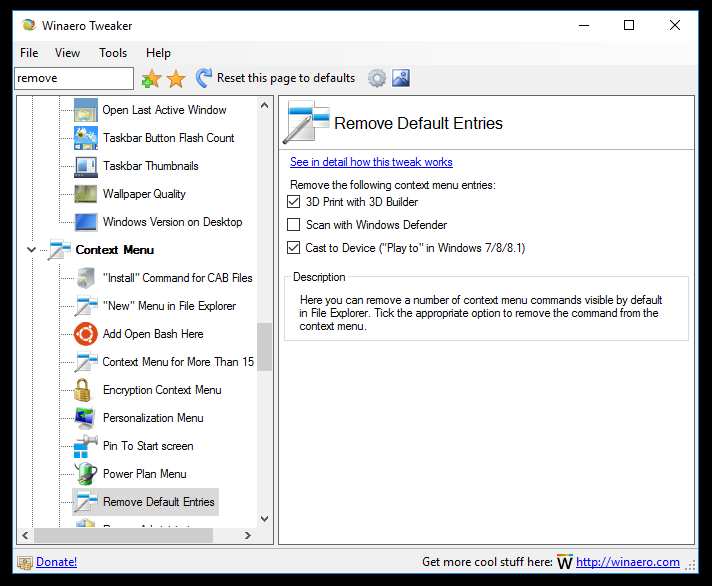Click Ubuntu icon for Add Open Bash Here

coord(86,334)
